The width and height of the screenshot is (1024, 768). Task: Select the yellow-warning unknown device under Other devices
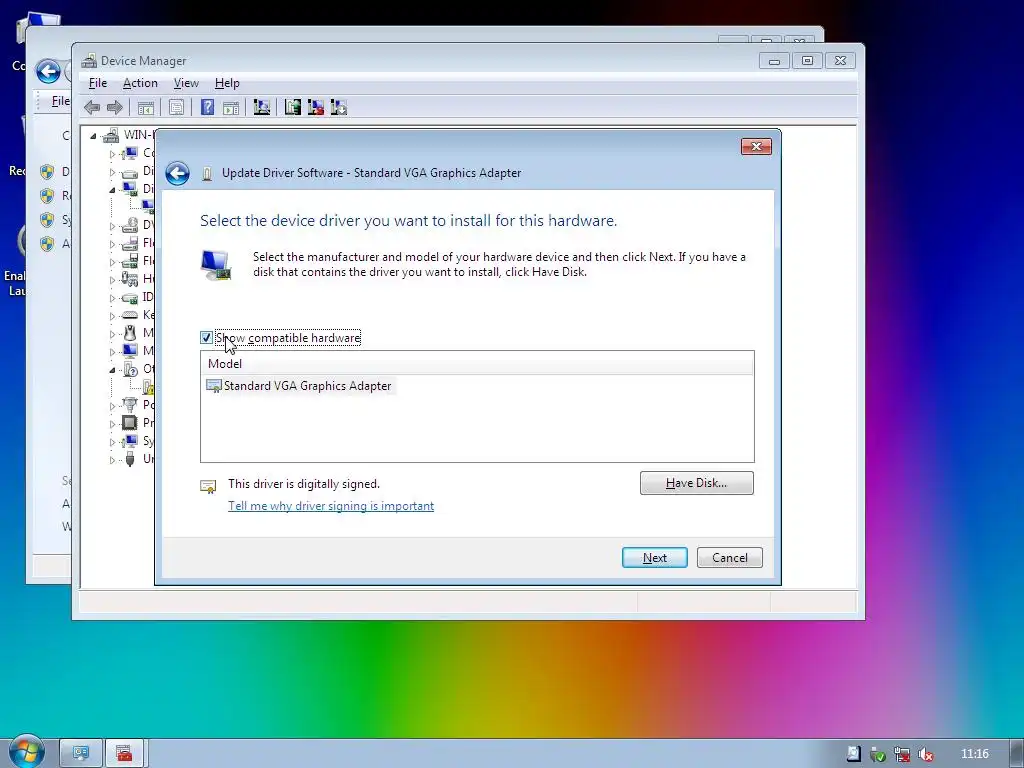point(148,387)
